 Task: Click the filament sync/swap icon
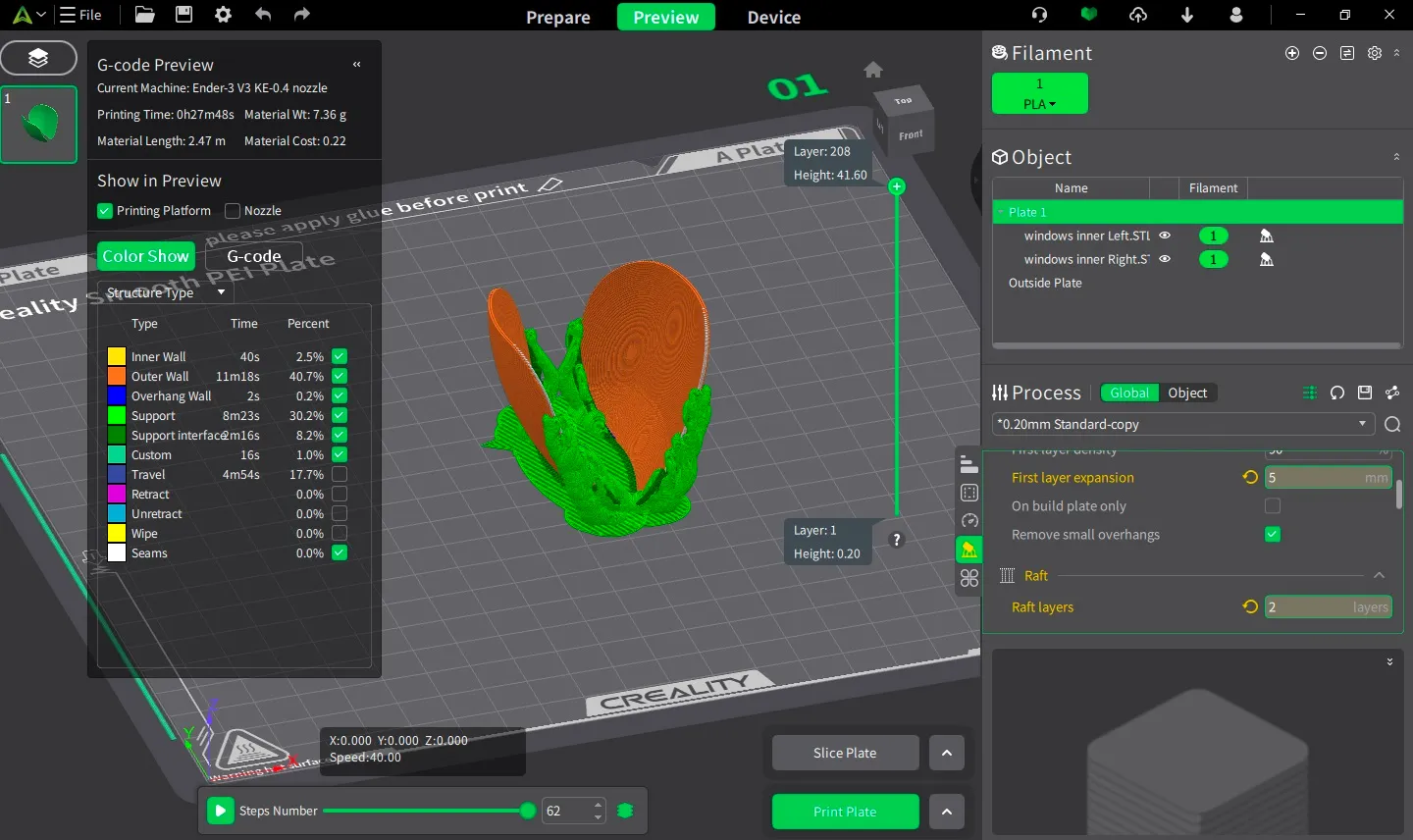click(1347, 53)
